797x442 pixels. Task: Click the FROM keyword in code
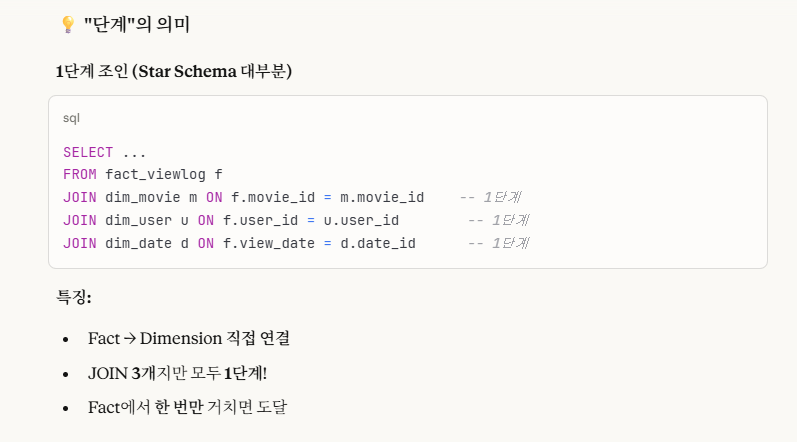(79, 175)
